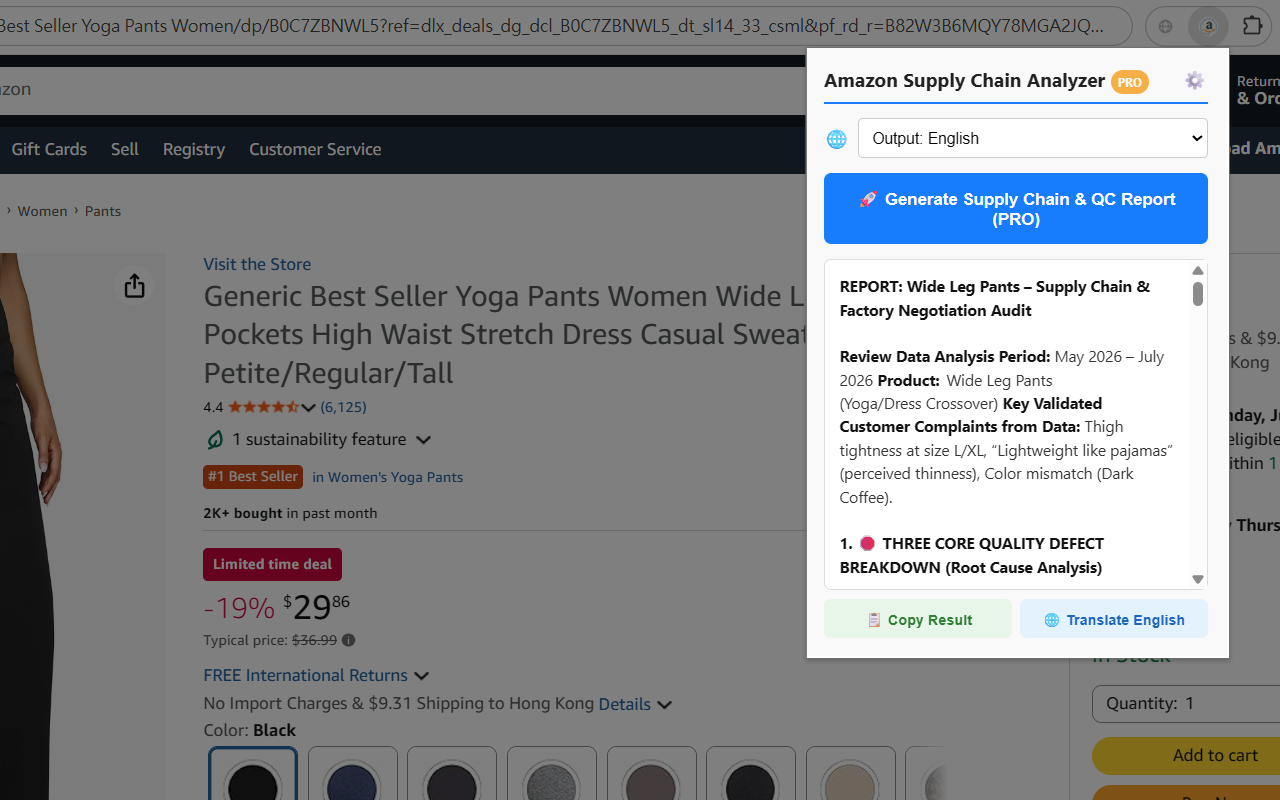Select the Black color swatch
The width and height of the screenshot is (1280, 800).
click(x=253, y=775)
